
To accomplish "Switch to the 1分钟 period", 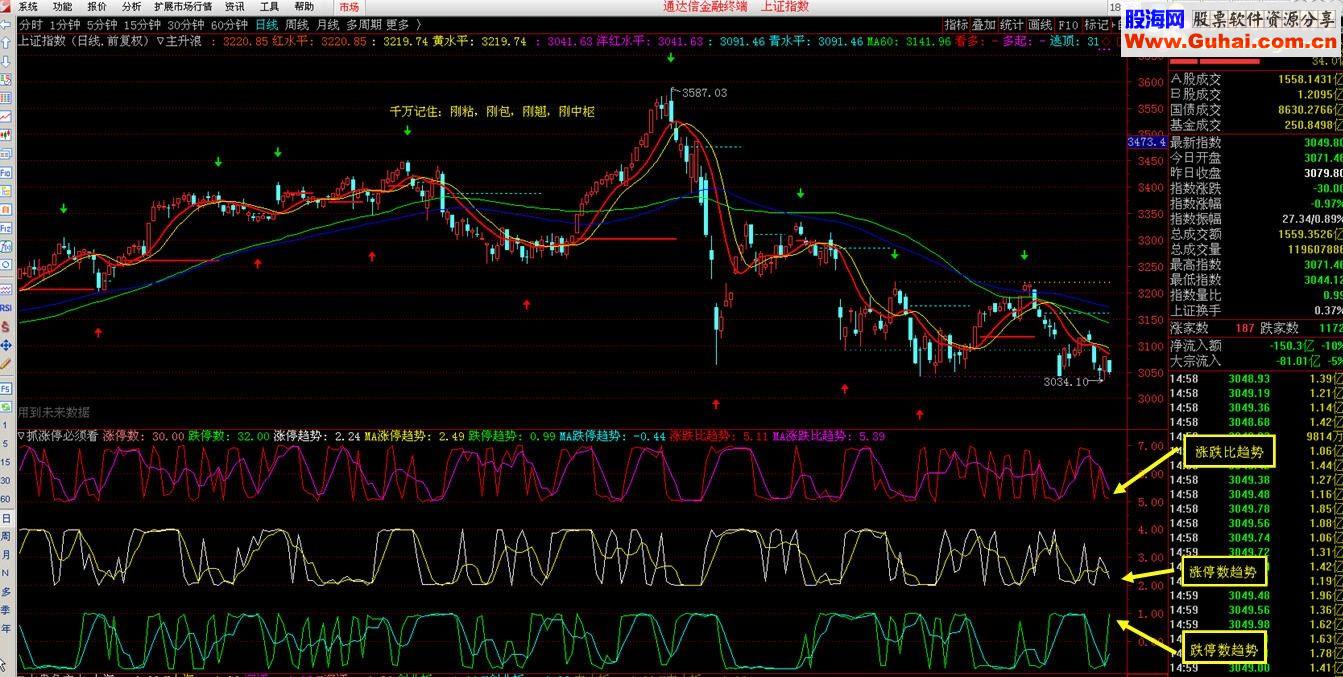I will pyautogui.click(x=64, y=25).
